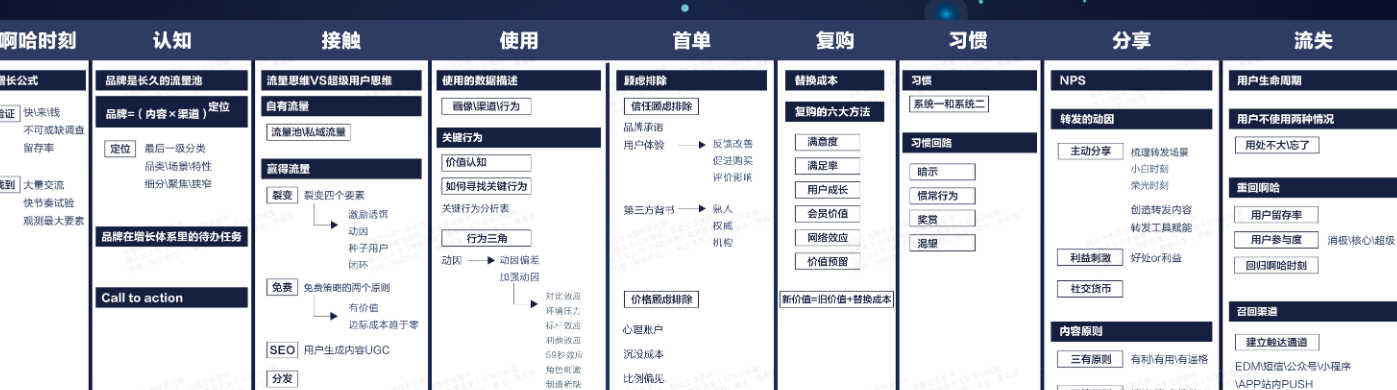Click the 画像\渠道\行为 box
Viewport: 1397px width, 390px height.
[486, 106]
